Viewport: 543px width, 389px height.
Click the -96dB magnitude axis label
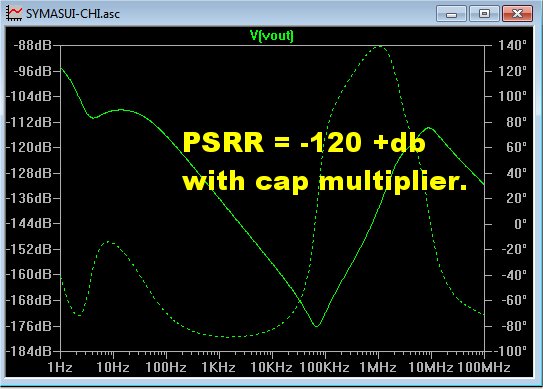pyautogui.click(x=33, y=71)
